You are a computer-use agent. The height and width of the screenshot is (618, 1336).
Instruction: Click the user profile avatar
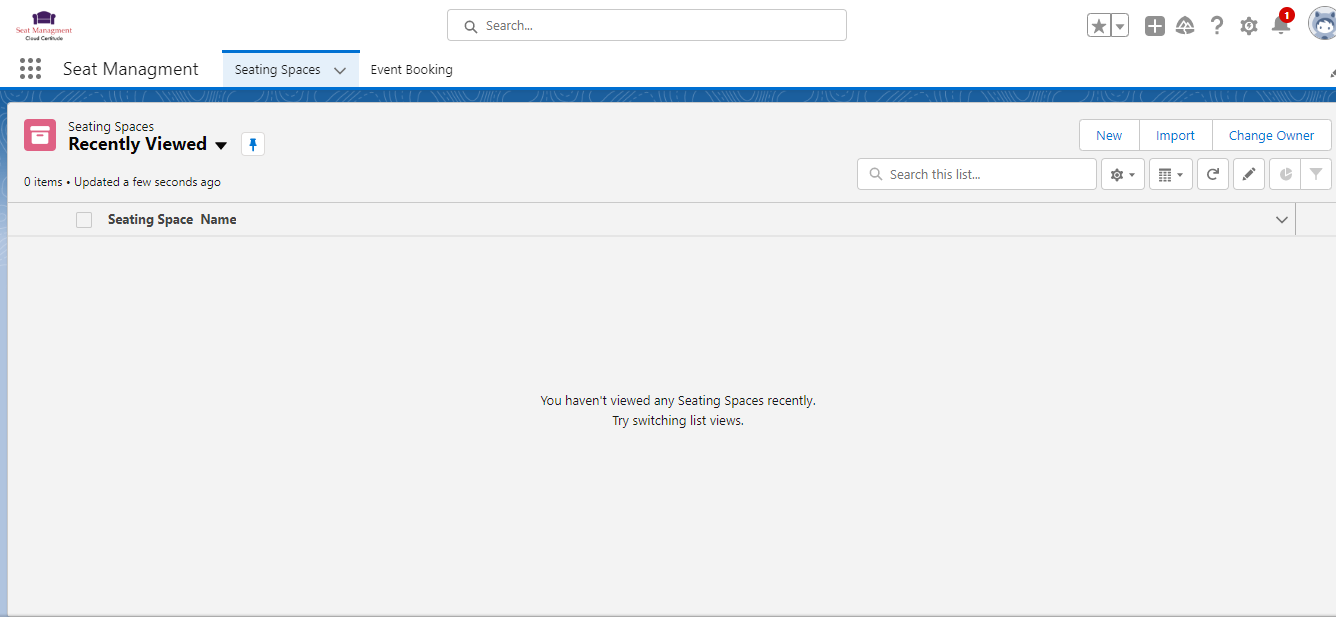1322,24
